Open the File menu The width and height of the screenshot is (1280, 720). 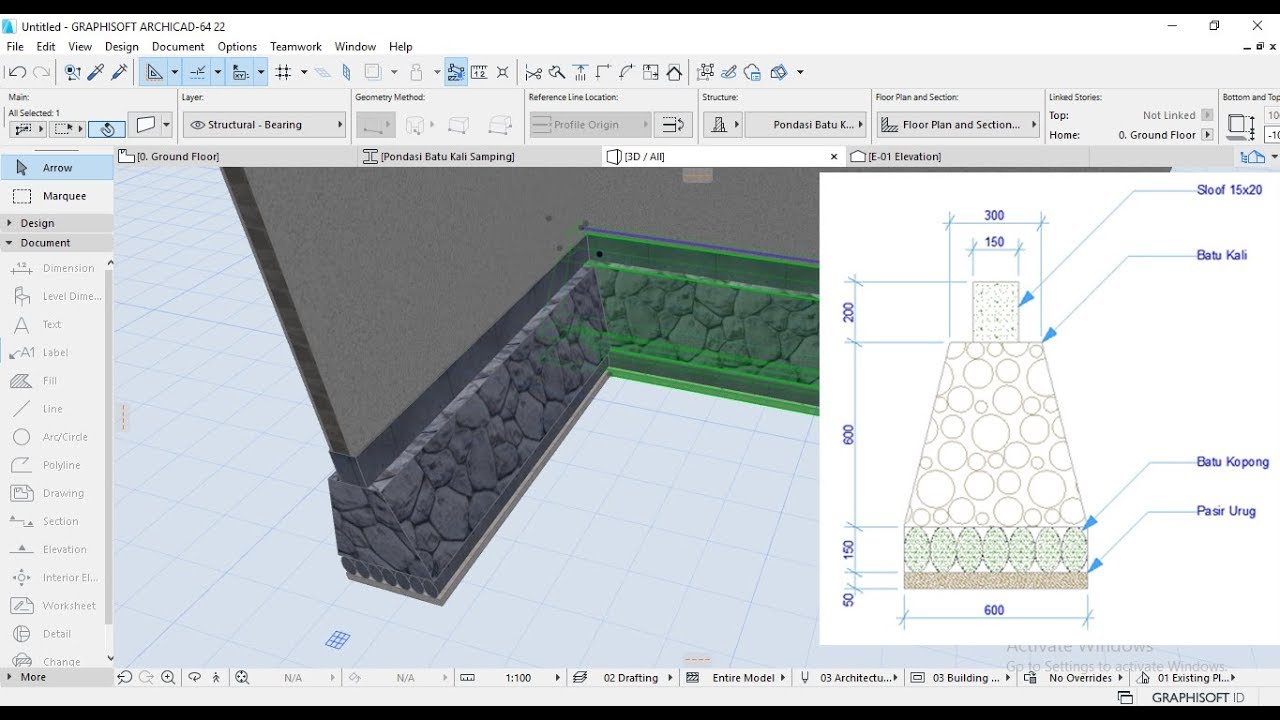point(15,47)
